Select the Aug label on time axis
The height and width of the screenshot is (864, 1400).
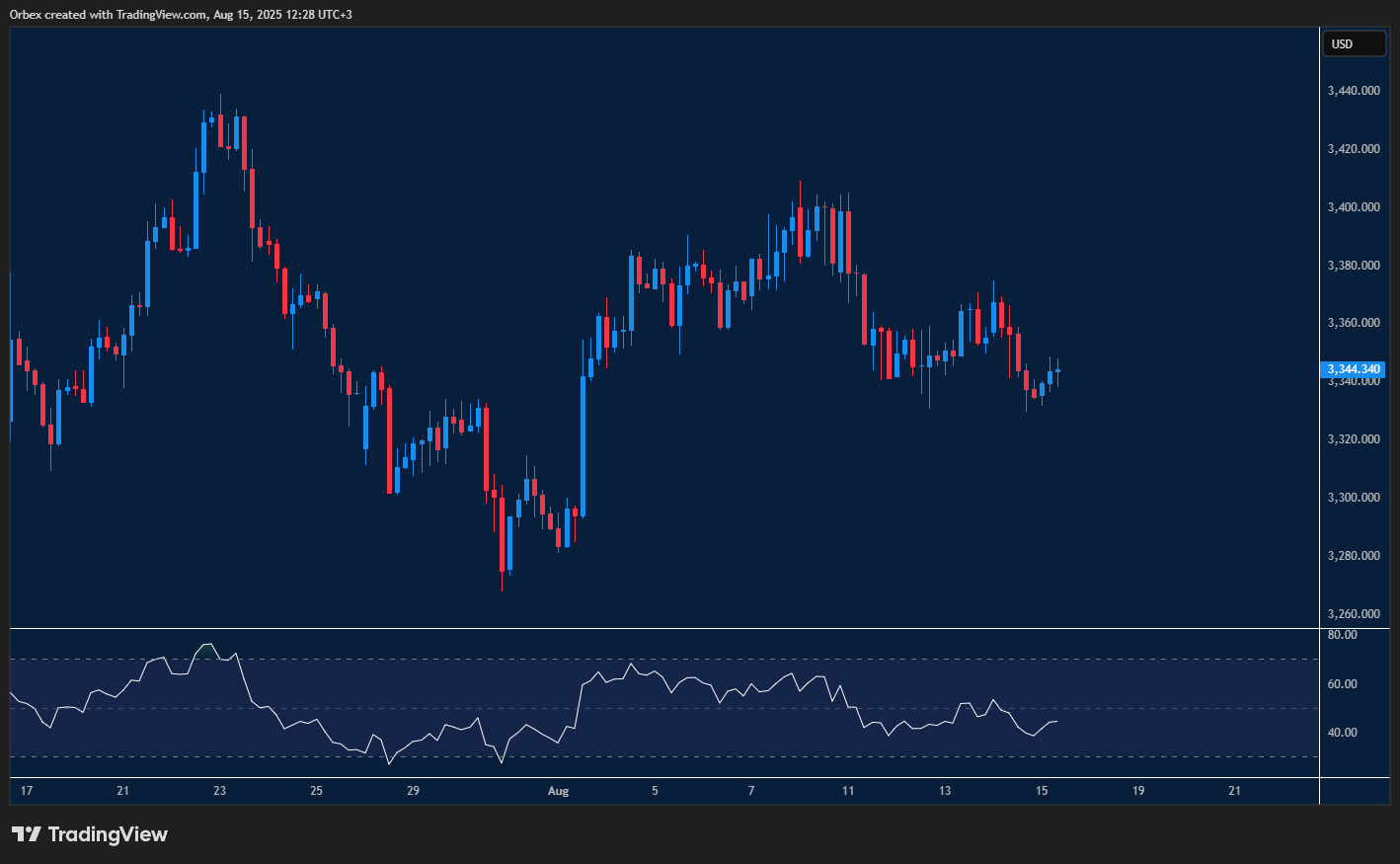(x=558, y=791)
